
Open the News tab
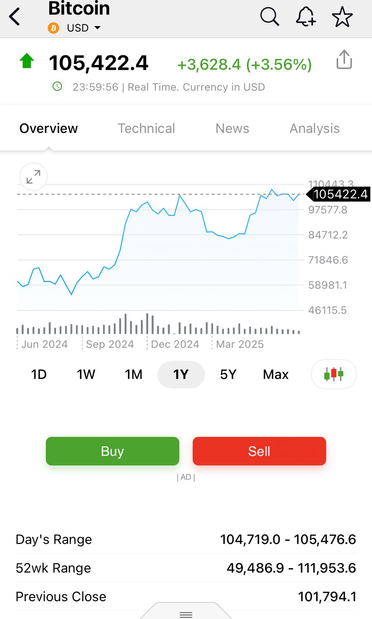(232, 128)
